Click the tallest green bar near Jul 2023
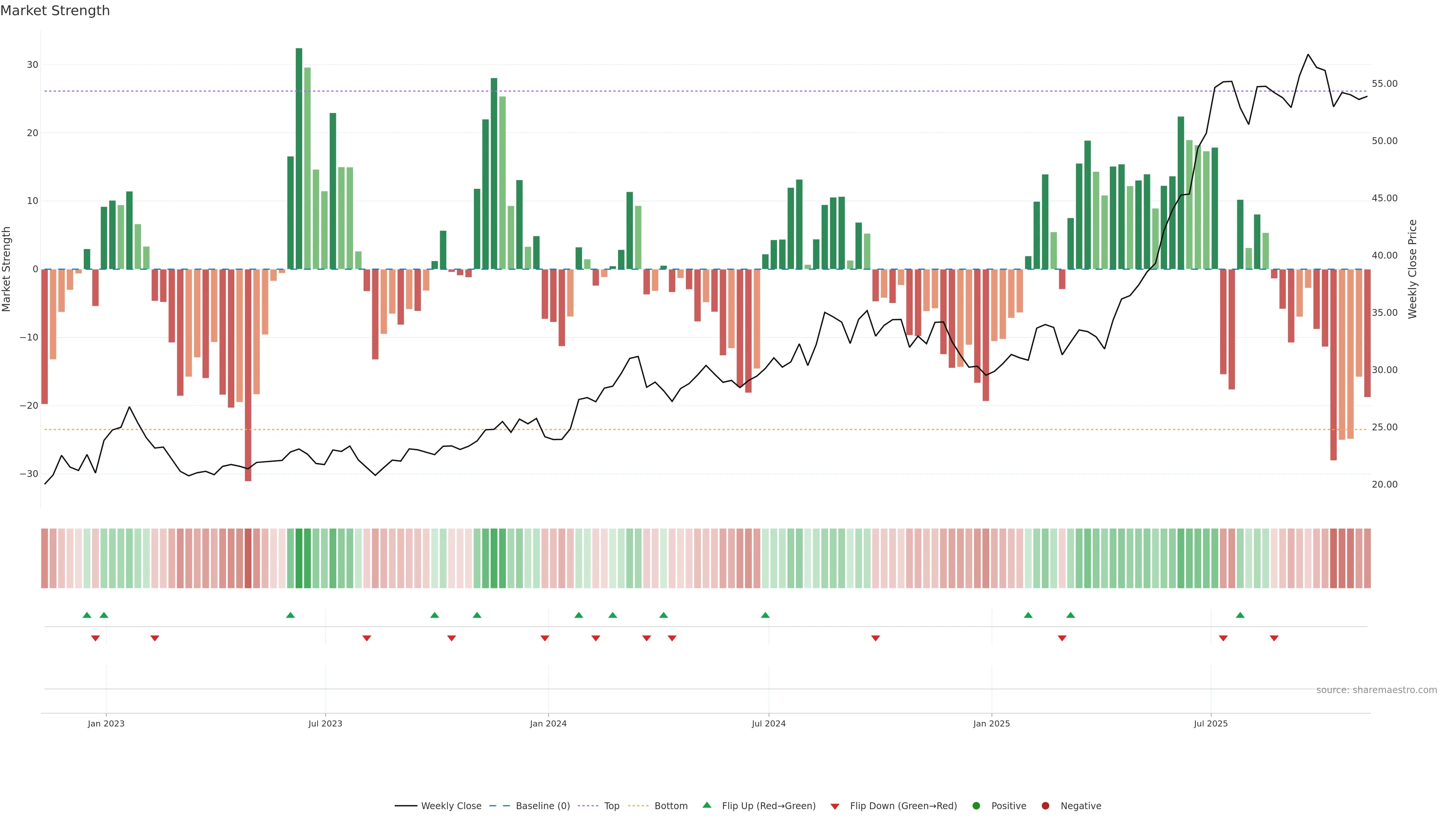Screen dimensions: 1456x819 [x=299, y=158]
